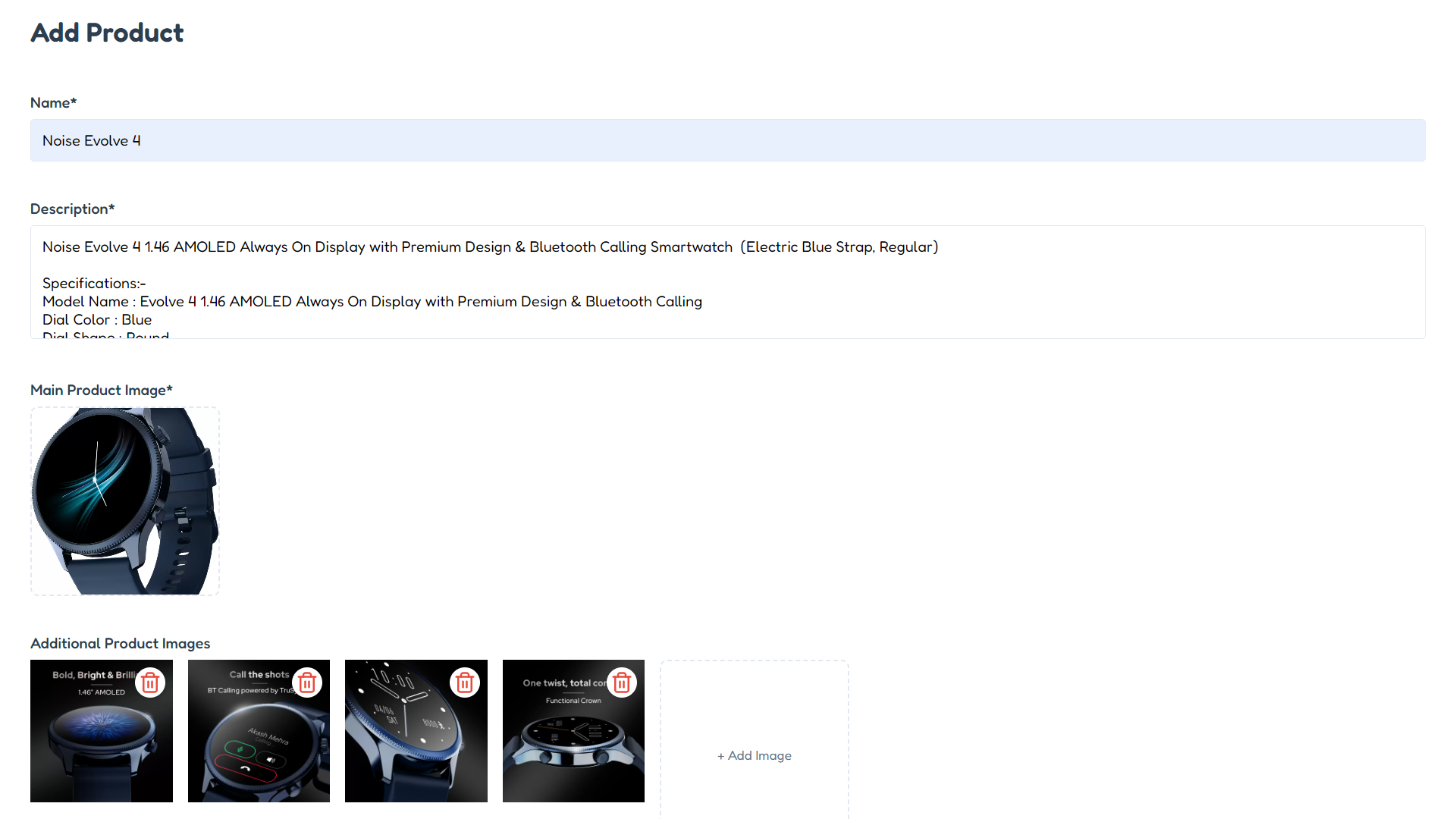Screen dimensions: 1456x819
Task: Click the Name input field
Action: (x=728, y=140)
